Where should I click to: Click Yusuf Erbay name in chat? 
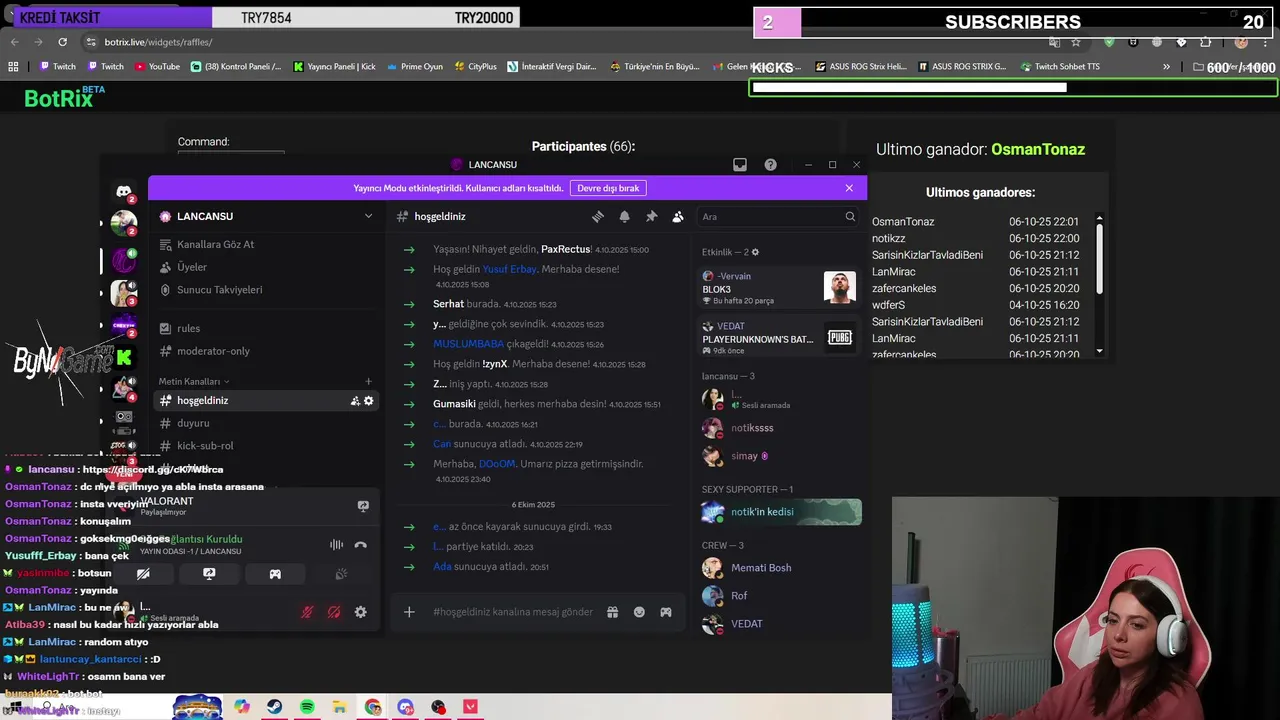509,269
